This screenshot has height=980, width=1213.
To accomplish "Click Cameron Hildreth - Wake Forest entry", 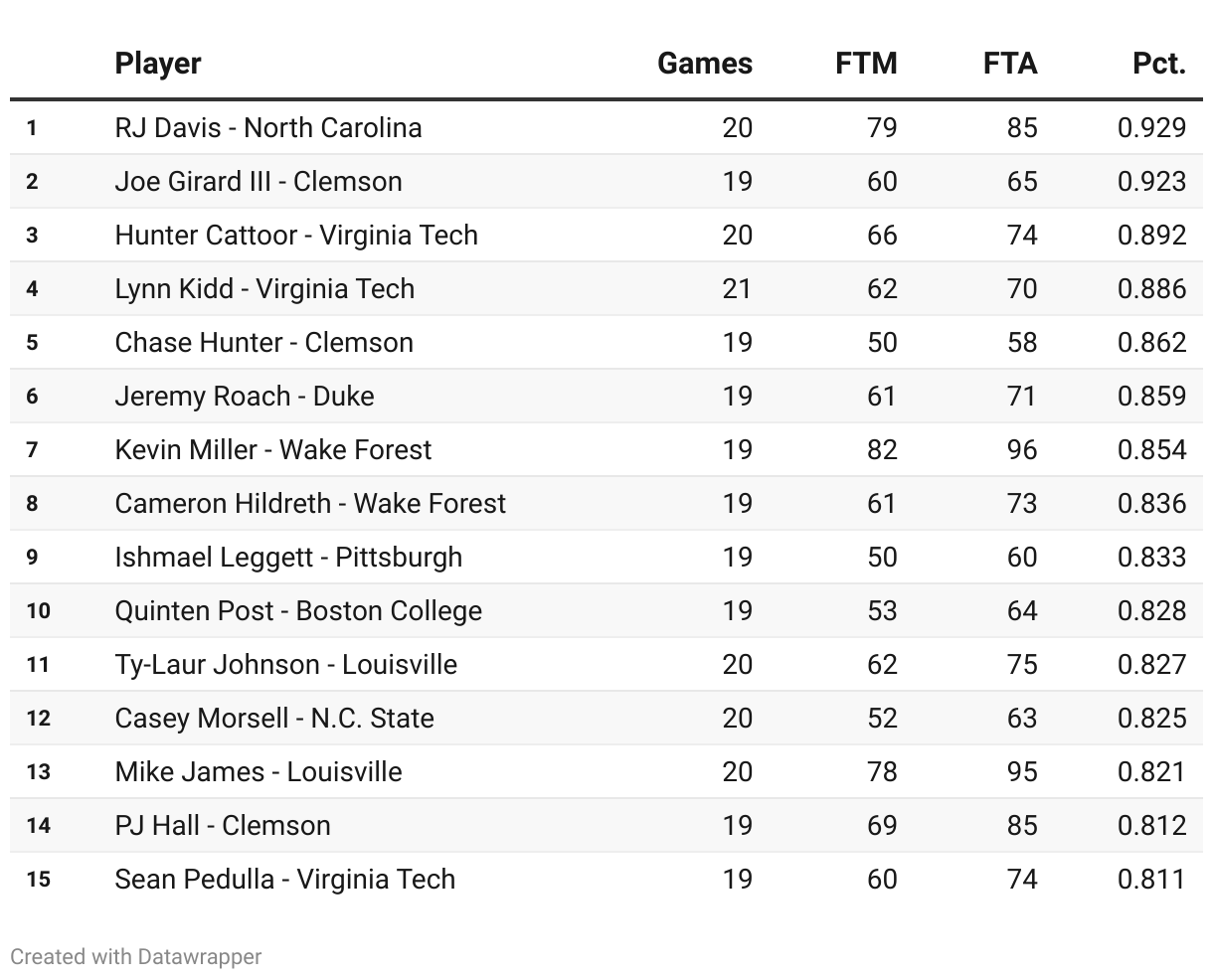I will coord(310,503).
